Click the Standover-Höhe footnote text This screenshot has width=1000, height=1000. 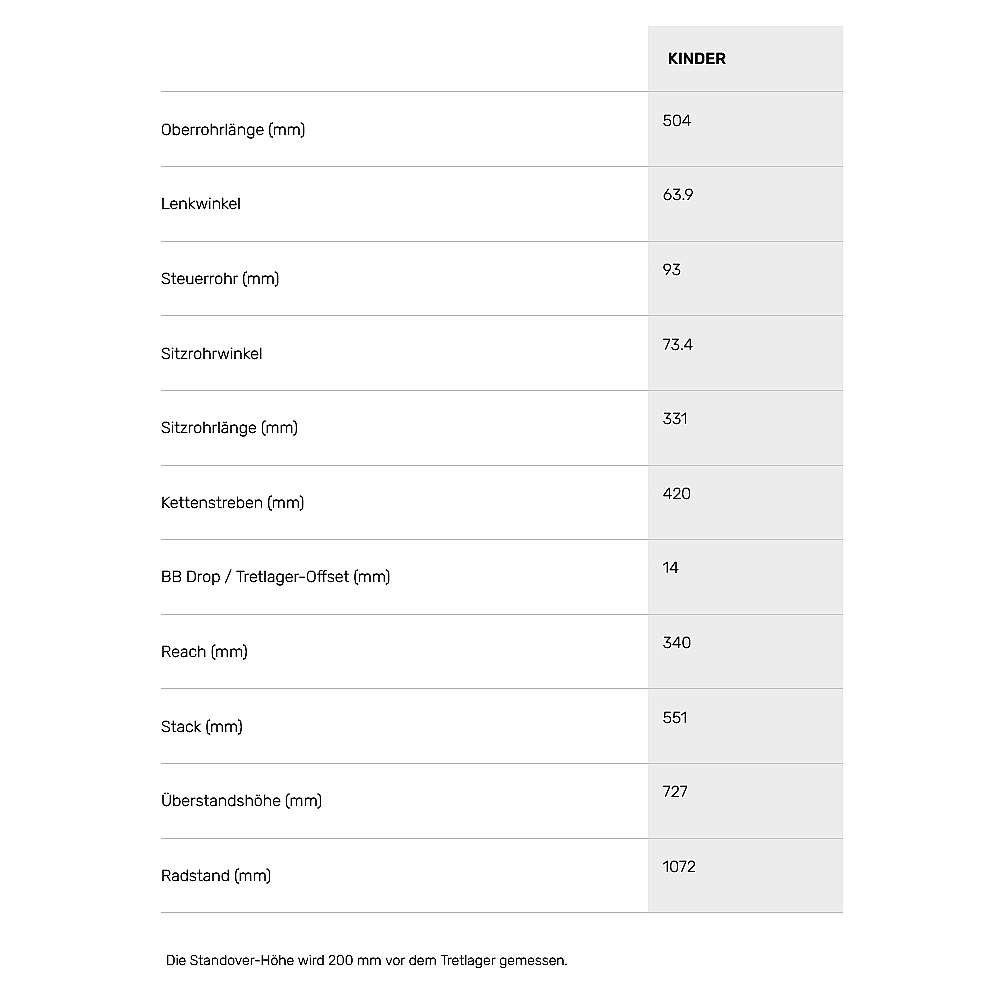tap(366, 961)
